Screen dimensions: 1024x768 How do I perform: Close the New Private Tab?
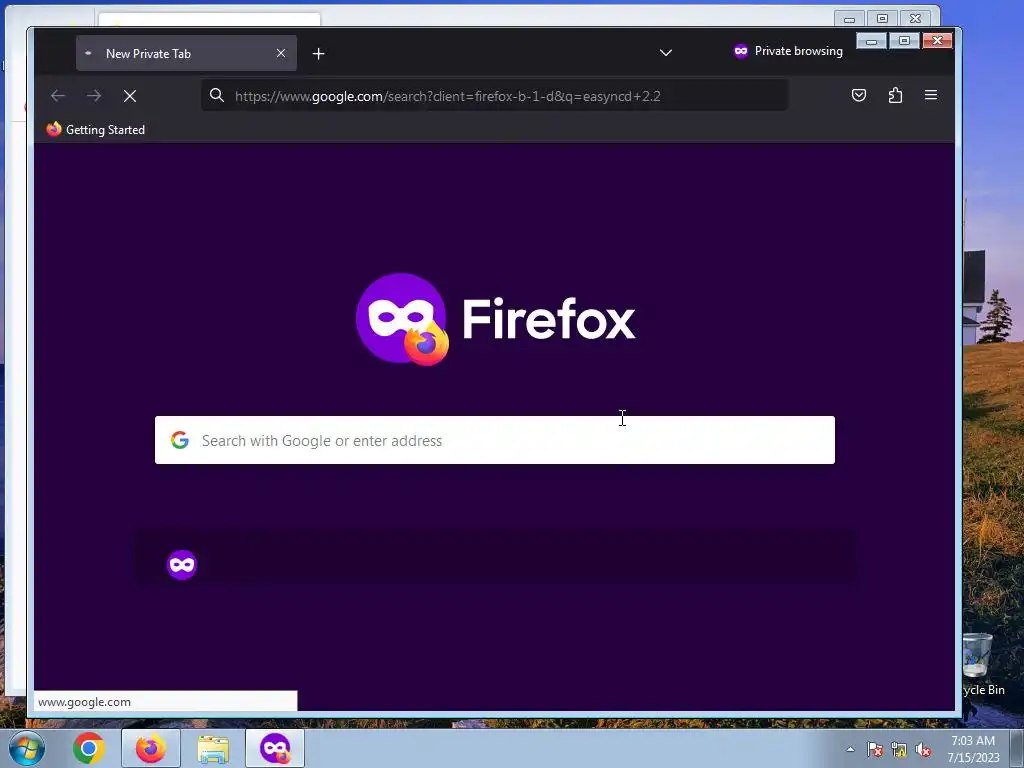pyautogui.click(x=281, y=54)
